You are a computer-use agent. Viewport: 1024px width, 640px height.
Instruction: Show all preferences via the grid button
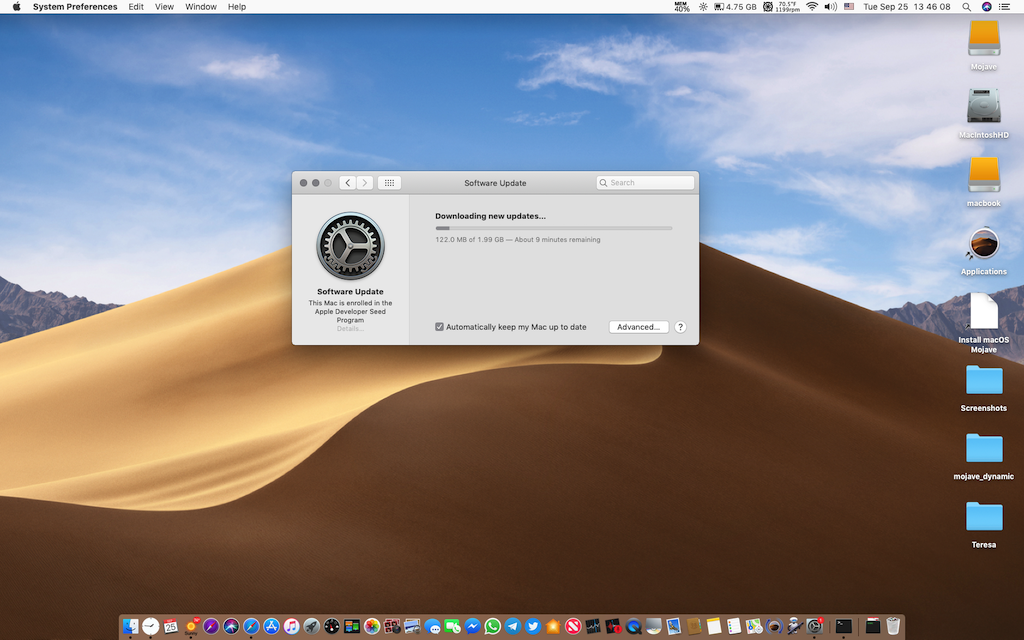pyautogui.click(x=389, y=183)
